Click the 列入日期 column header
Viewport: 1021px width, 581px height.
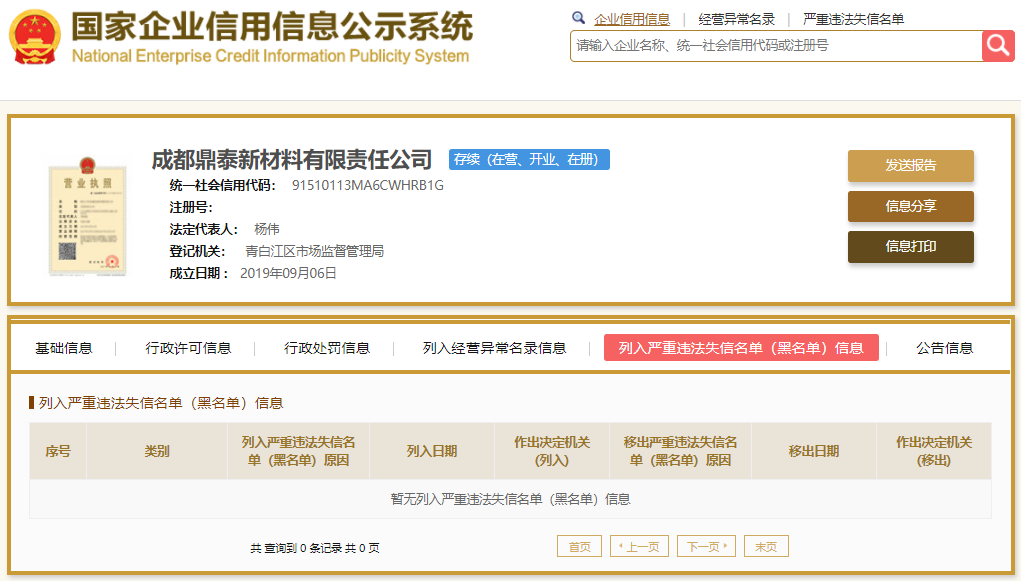pyautogui.click(x=432, y=451)
